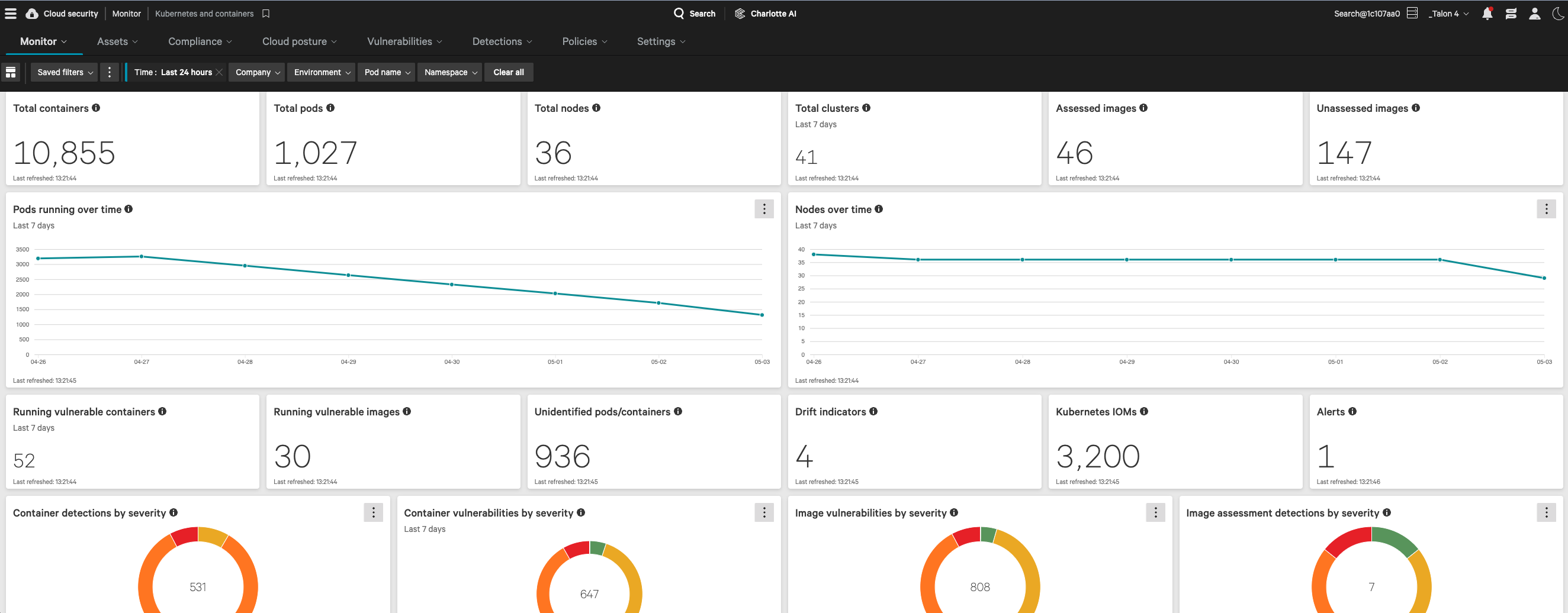1568x613 pixels.
Task: Open saved filters kebab menu
Action: point(110,72)
